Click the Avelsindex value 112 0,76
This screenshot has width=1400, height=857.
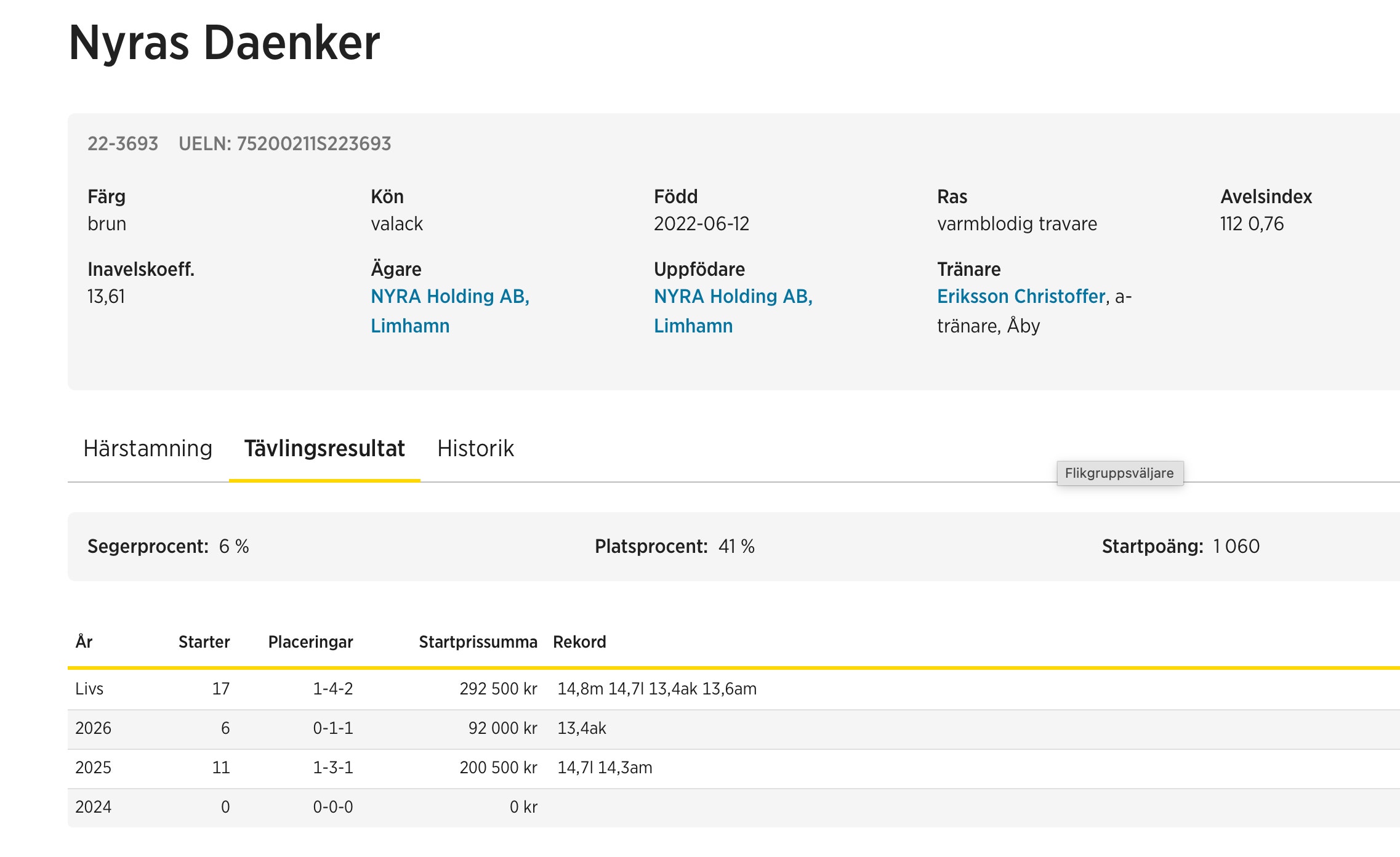click(x=1252, y=224)
